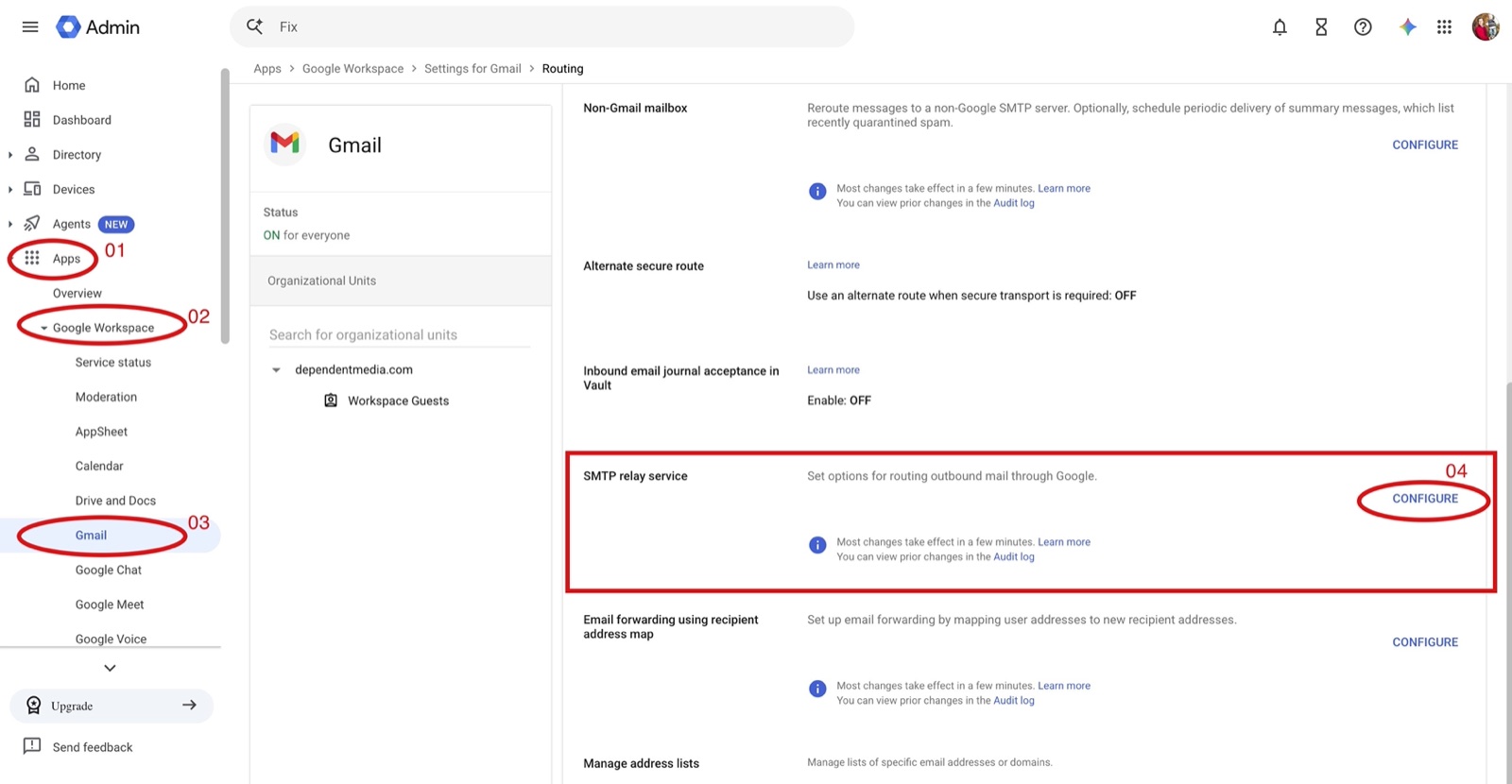Open Service status in sidebar

[x=113, y=362]
